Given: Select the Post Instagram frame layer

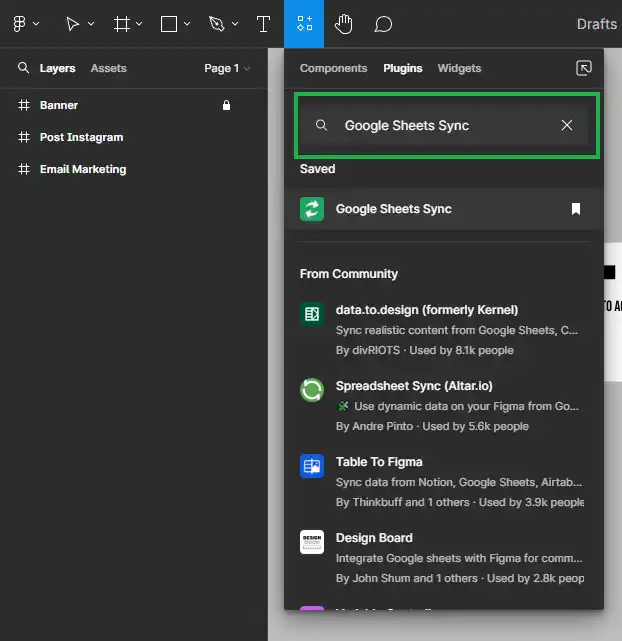Looking at the screenshot, I should tap(81, 137).
